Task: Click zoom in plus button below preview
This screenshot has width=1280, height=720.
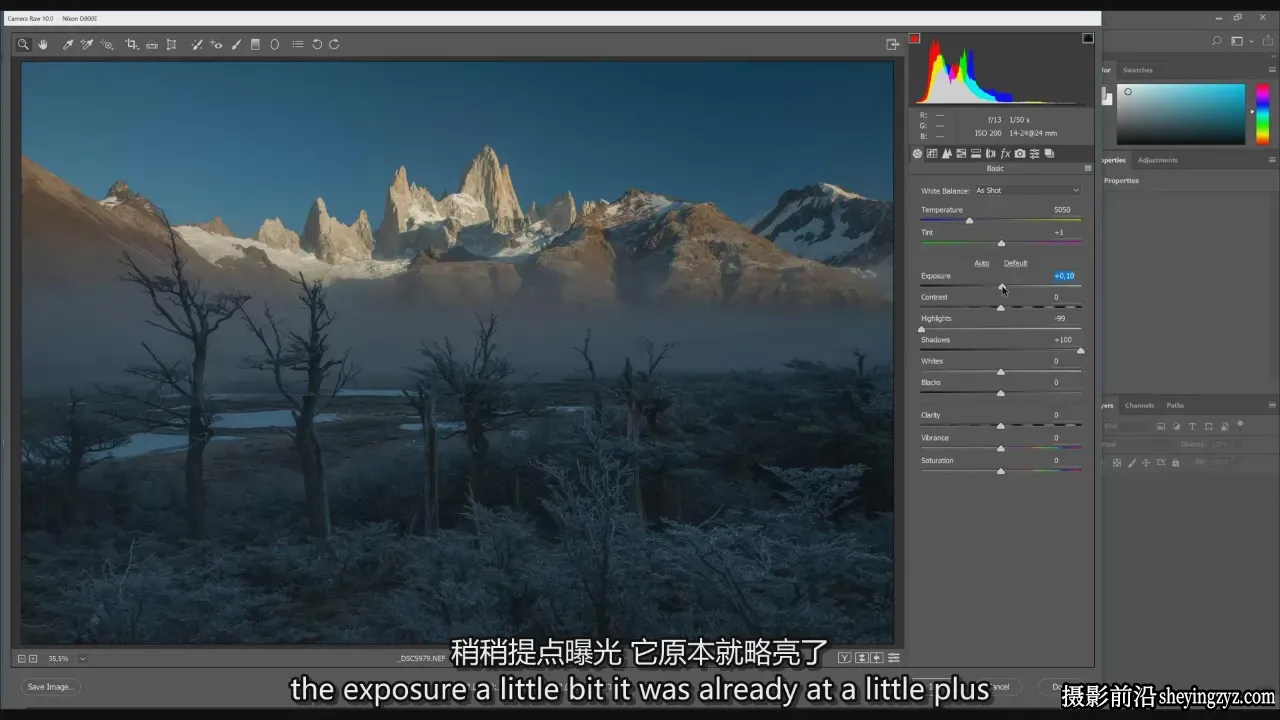Action: pos(33,658)
